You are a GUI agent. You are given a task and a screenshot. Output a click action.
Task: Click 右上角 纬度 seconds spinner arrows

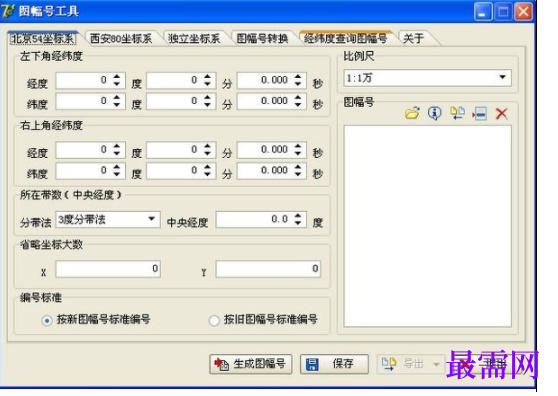(298, 170)
